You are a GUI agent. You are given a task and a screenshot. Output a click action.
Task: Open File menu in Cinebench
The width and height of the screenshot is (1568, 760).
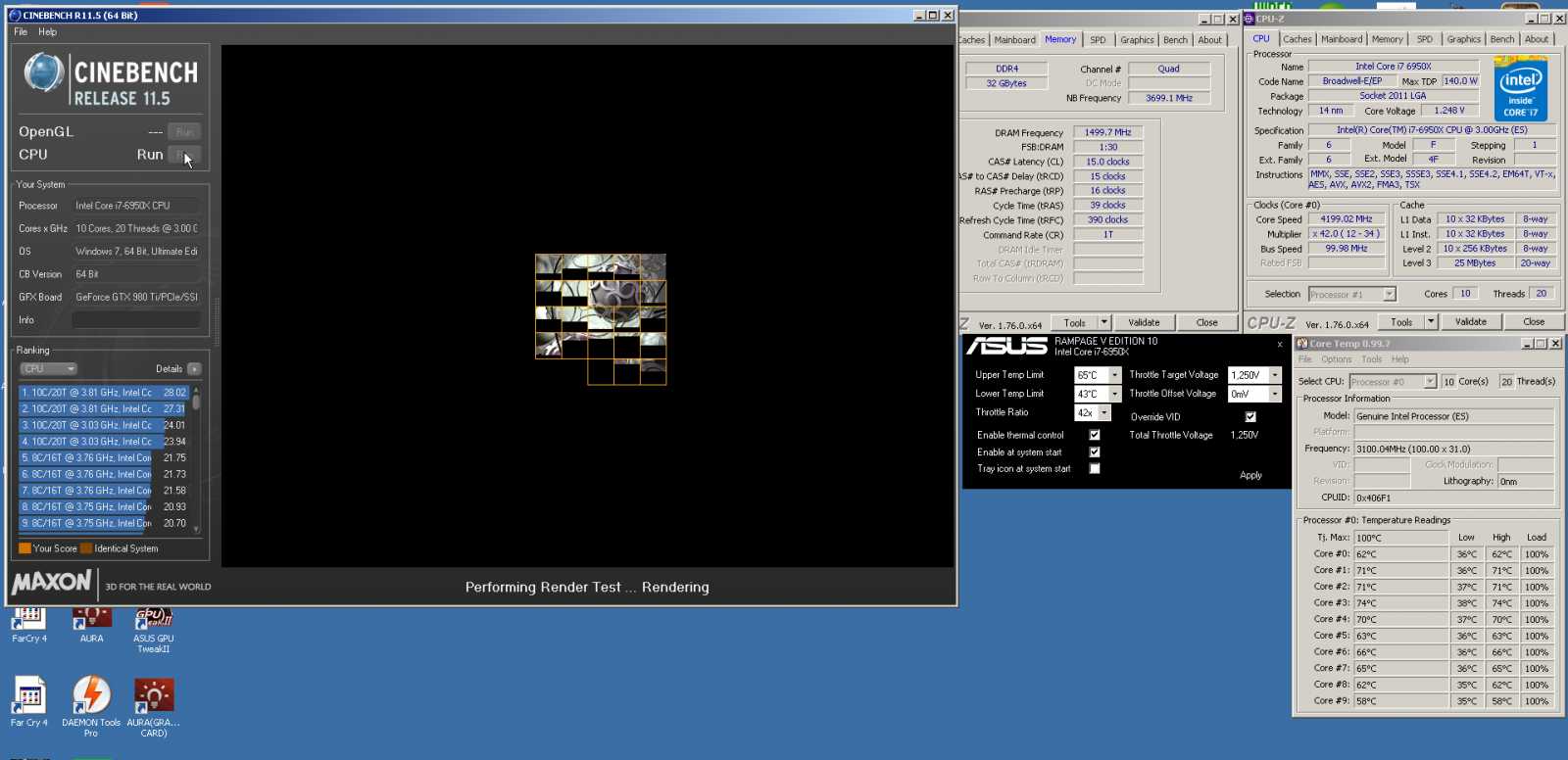click(x=21, y=32)
